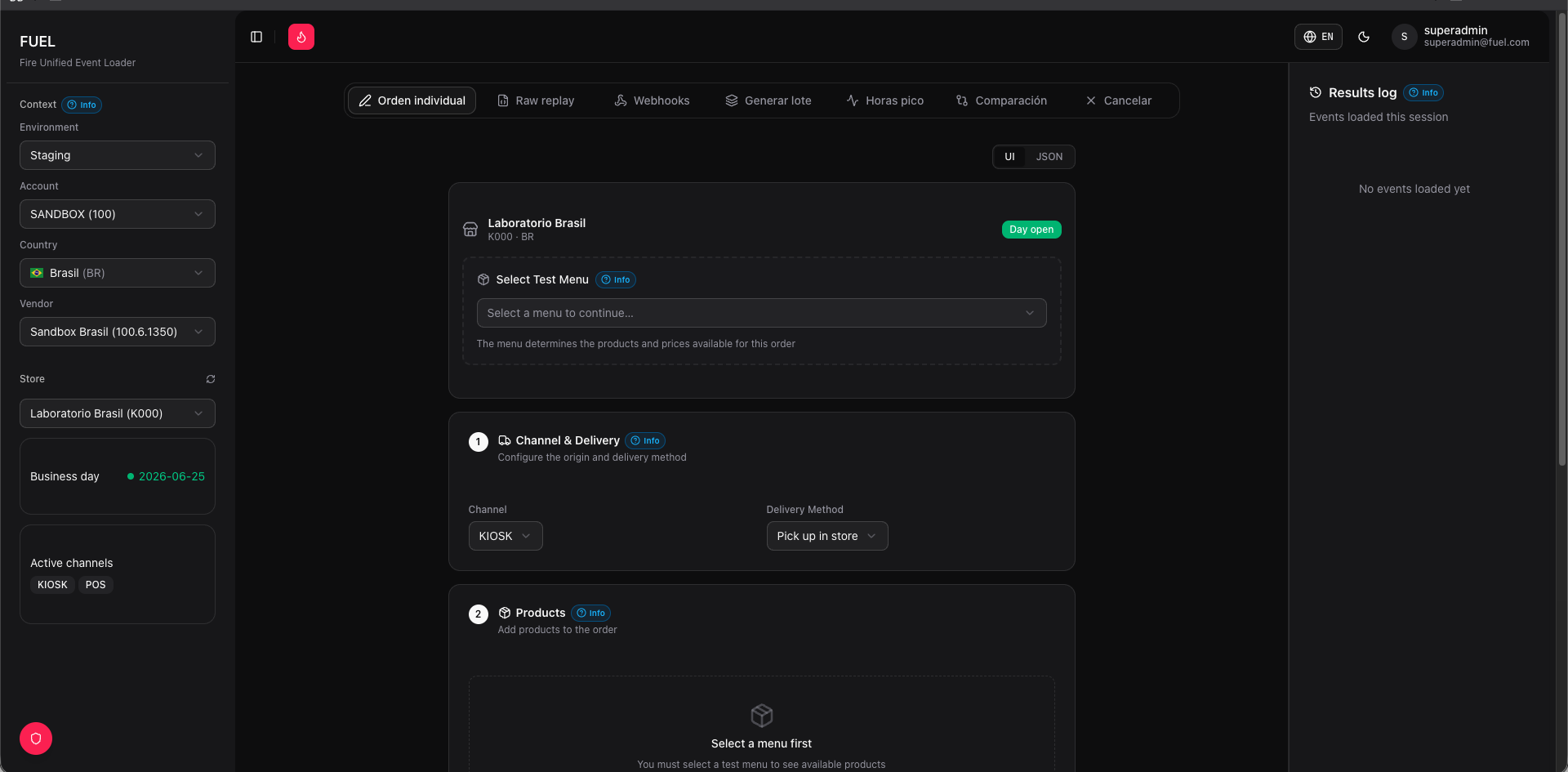Image resolution: width=1568 pixels, height=772 pixels.
Task: Click the box icon beside Products heading
Action: tap(505, 613)
